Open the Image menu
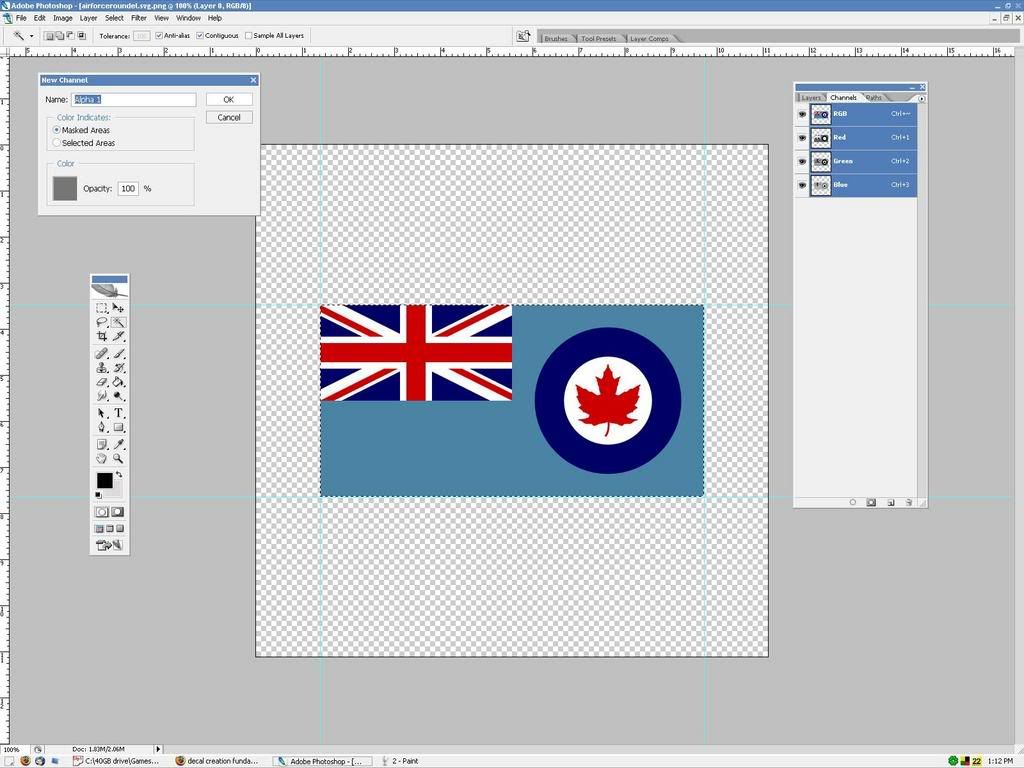This screenshot has width=1024, height=768. [63, 18]
